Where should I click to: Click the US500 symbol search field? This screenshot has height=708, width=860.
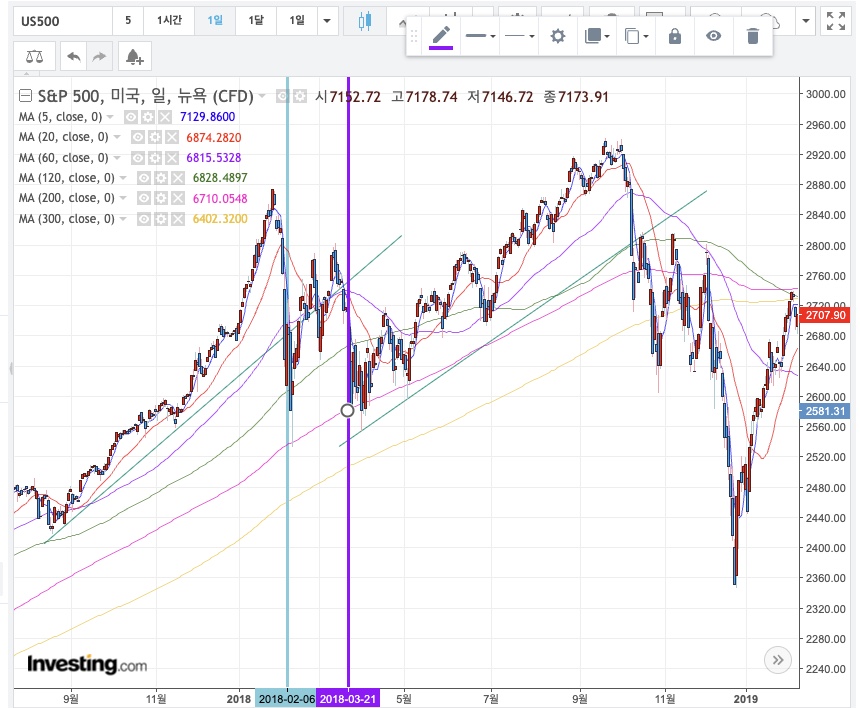(63, 21)
